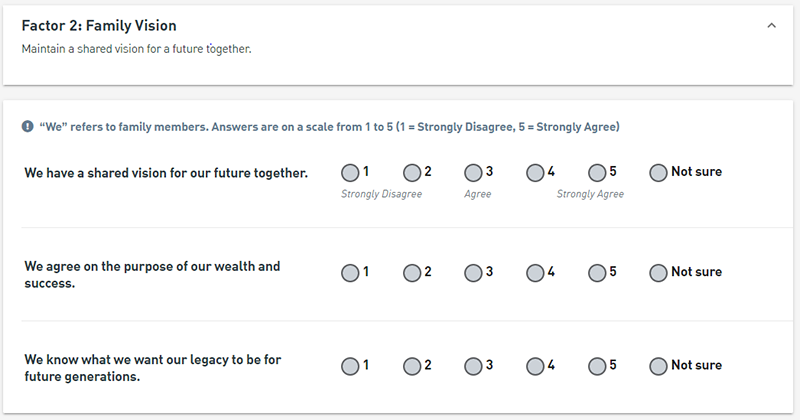Choose 2 for purpose of wealth statement
Viewport: 800px width, 420px height.
[412, 273]
